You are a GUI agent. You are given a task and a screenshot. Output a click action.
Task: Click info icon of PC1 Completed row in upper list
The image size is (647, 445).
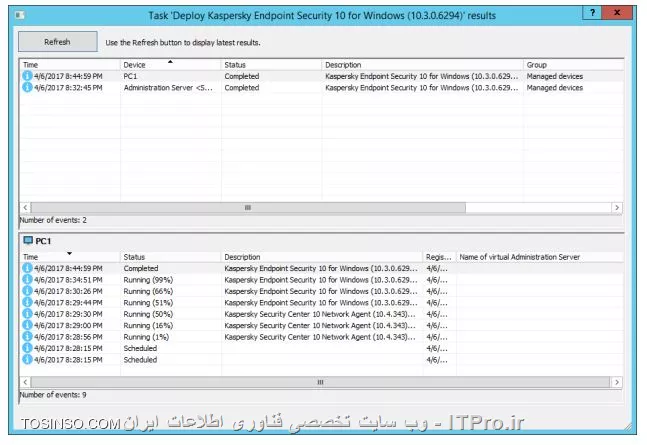tap(27, 76)
